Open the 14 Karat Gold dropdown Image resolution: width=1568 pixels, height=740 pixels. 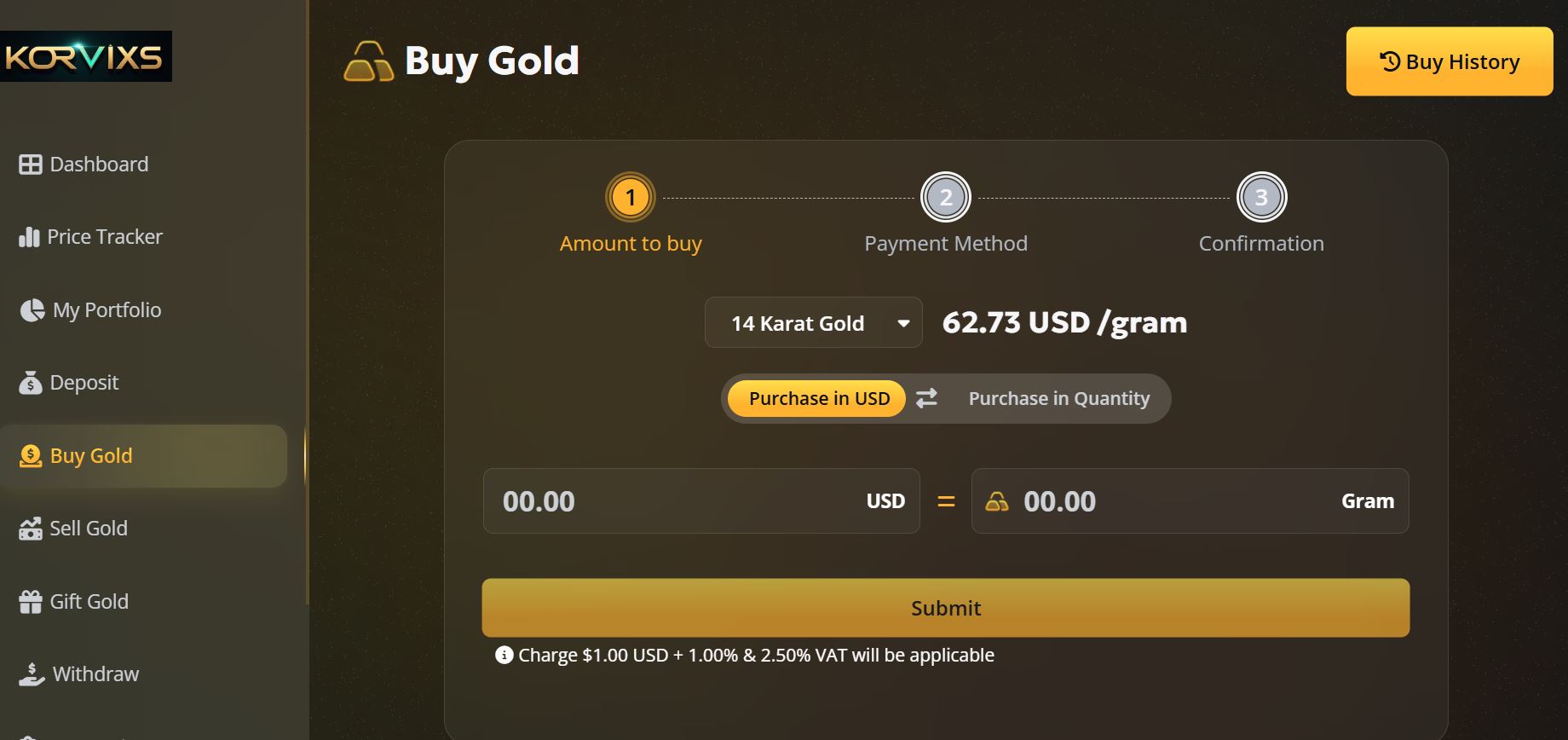(x=813, y=322)
